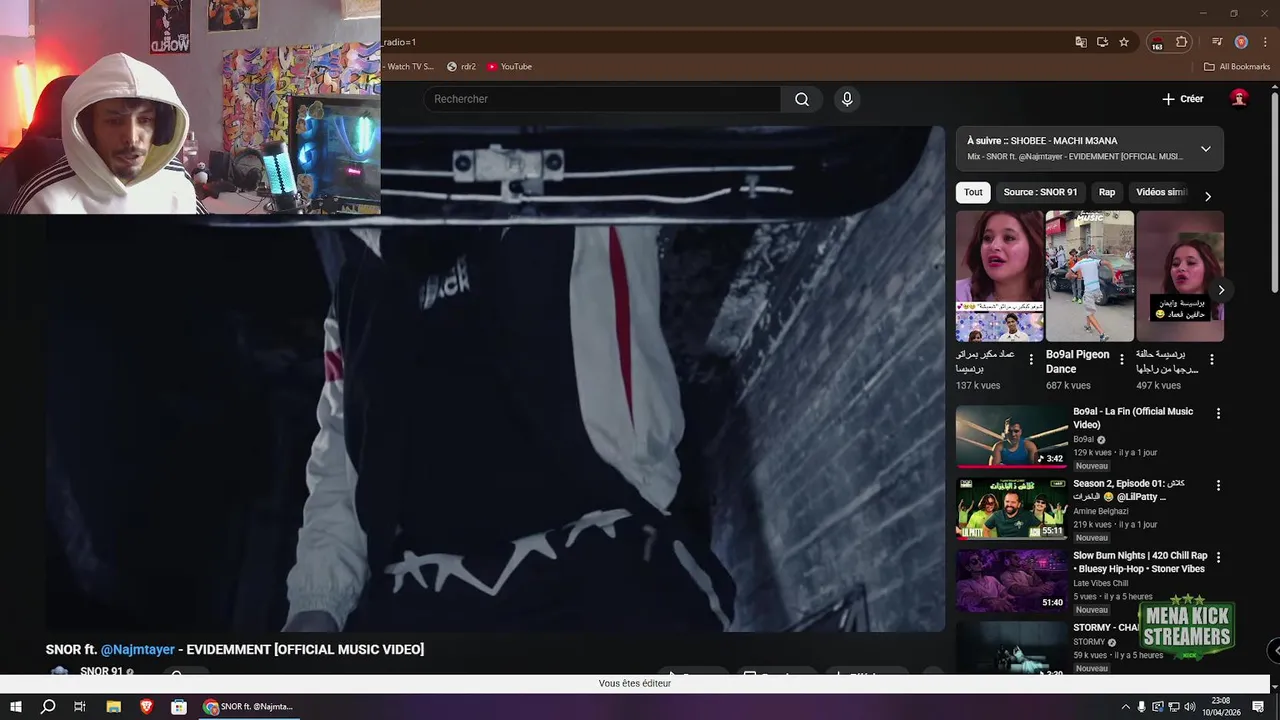Click Bo9al channel name under La Fin
1280x720 pixels.
coord(1083,439)
